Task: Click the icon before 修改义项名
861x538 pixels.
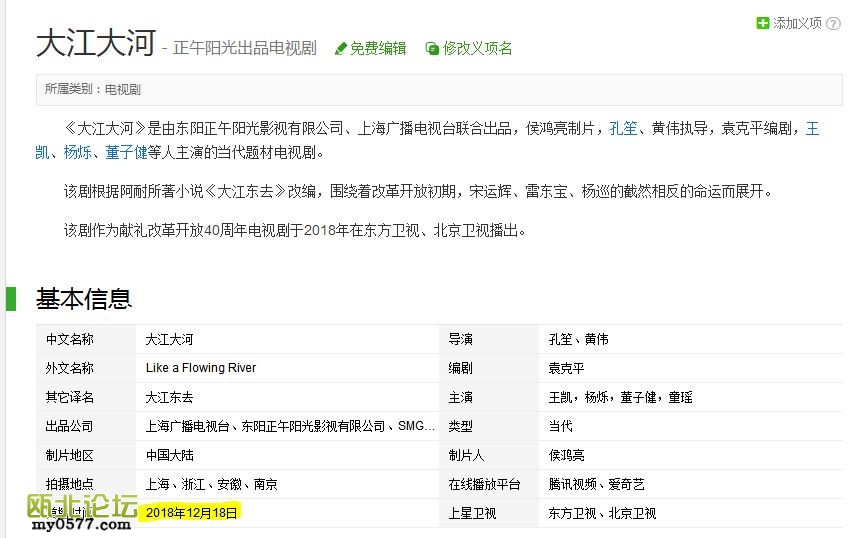Action: pos(432,48)
